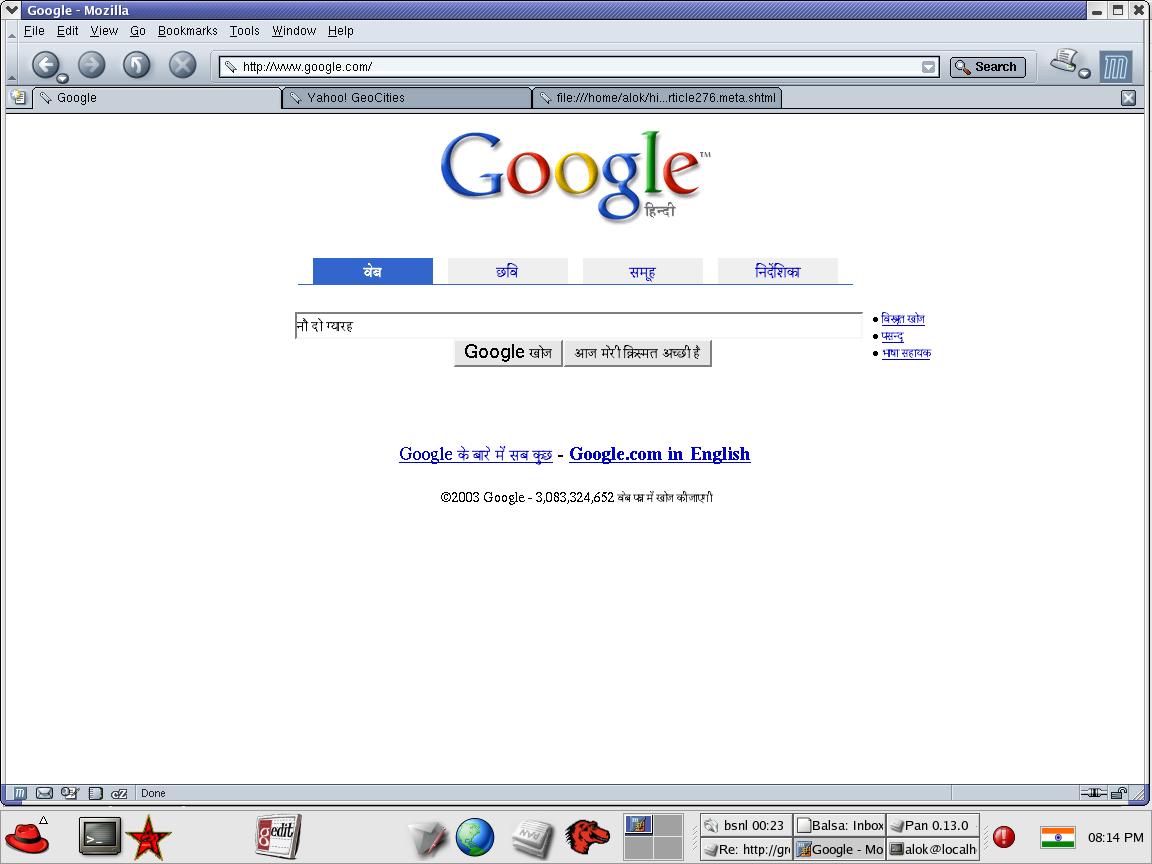Launch gedit from the panel
1152x864 pixels.
278,836
